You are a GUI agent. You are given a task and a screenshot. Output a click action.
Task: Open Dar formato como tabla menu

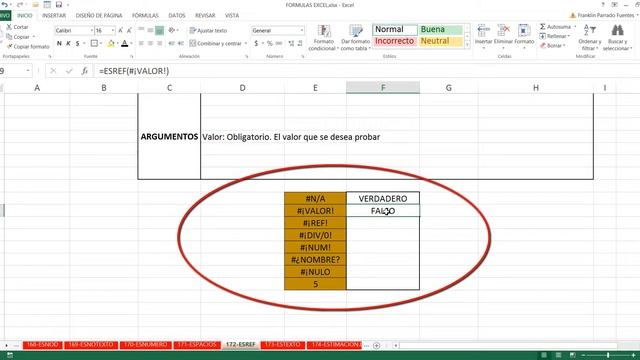pos(356,38)
